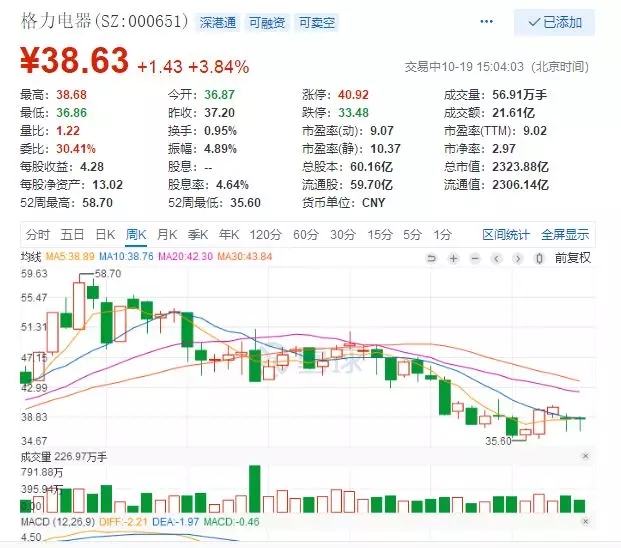Show the 1分 chart

click(442, 234)
